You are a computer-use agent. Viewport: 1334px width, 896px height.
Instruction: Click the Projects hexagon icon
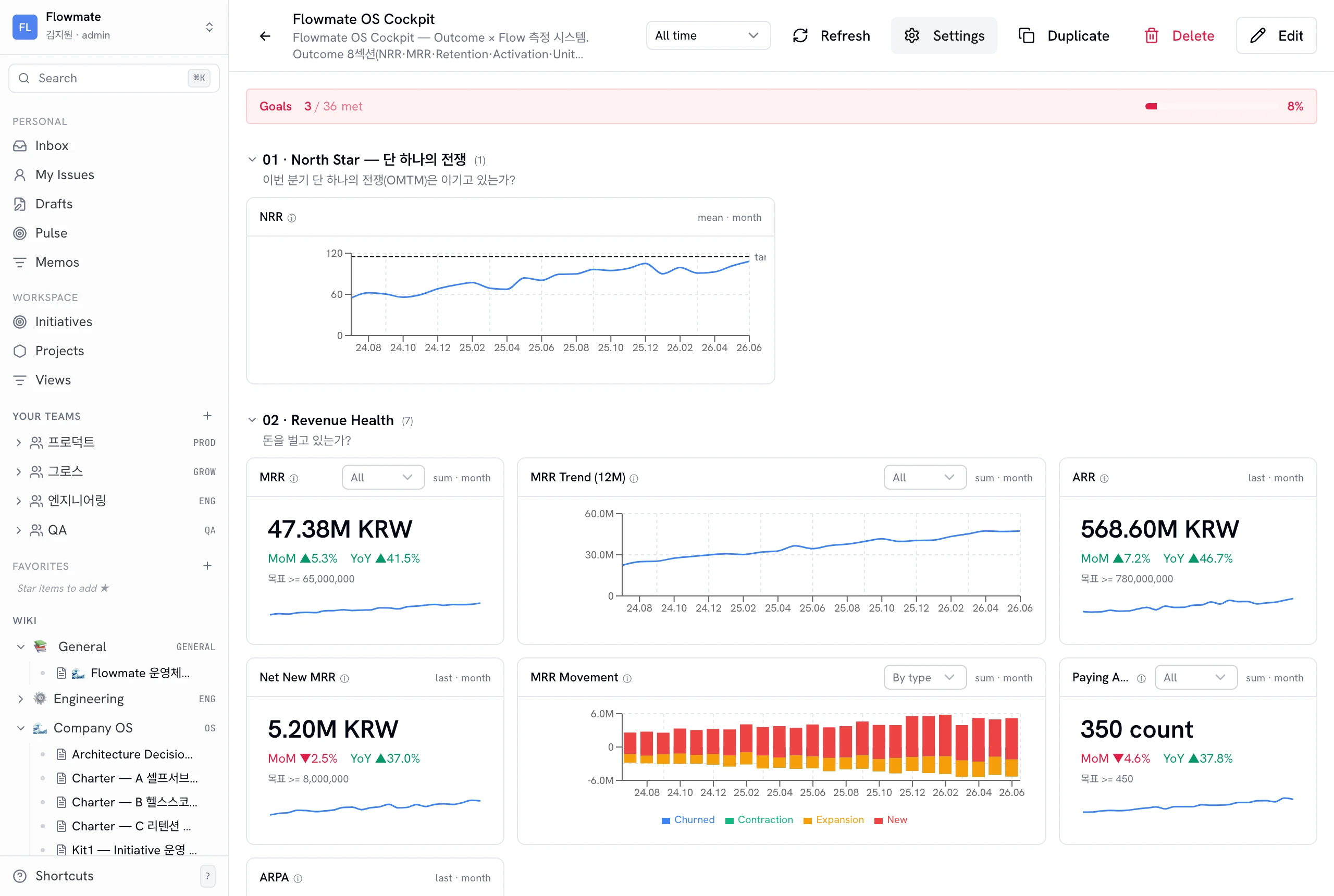tap(20, 351)
